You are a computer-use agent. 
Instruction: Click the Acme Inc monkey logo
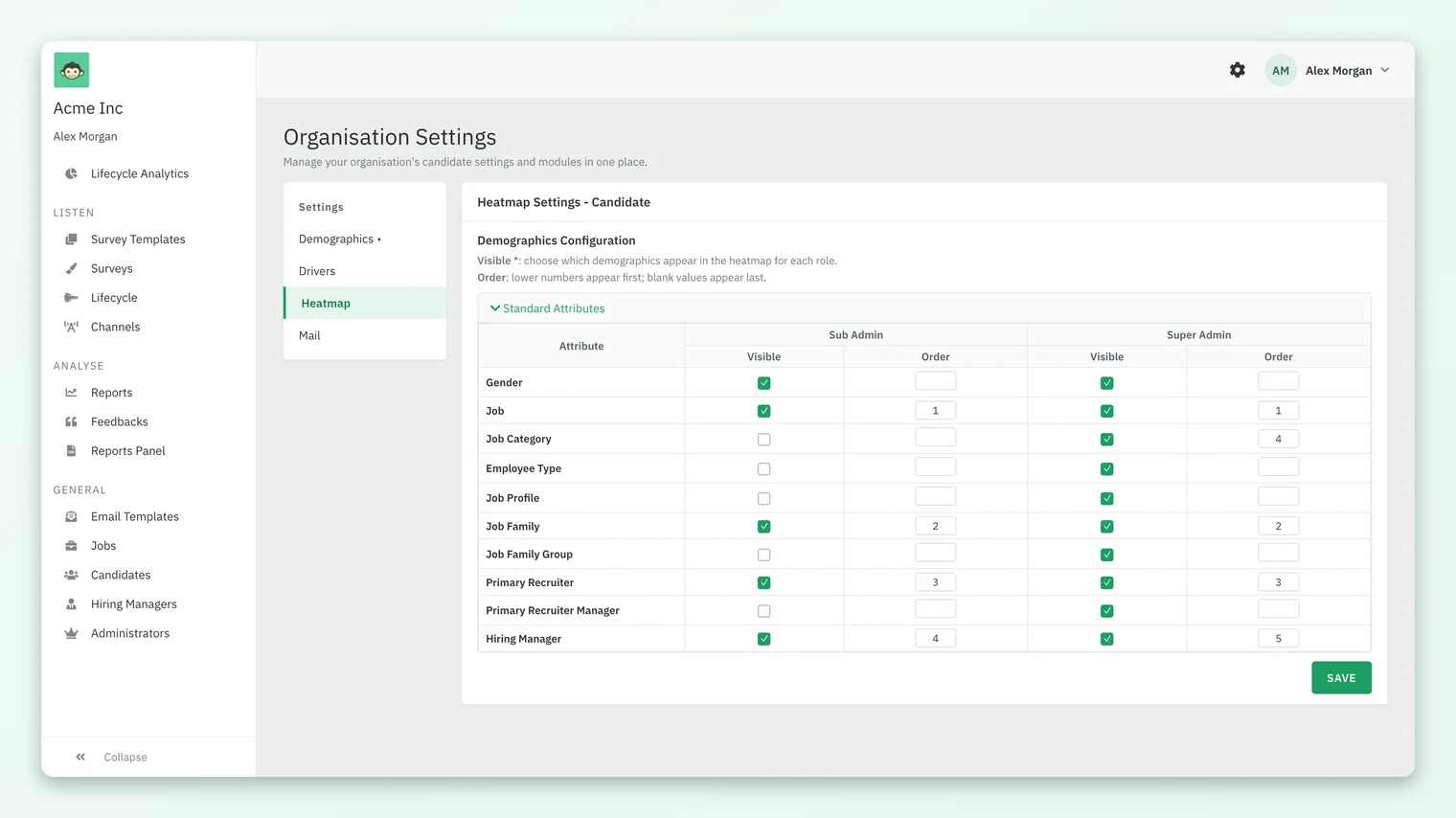coord(72,70)
